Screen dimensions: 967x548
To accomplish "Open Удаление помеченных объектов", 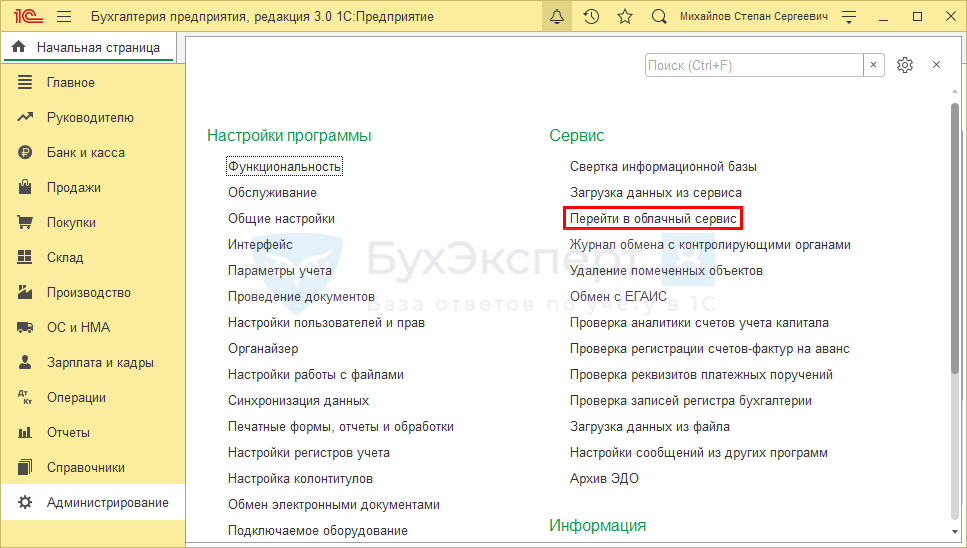I will pos(666,271).
